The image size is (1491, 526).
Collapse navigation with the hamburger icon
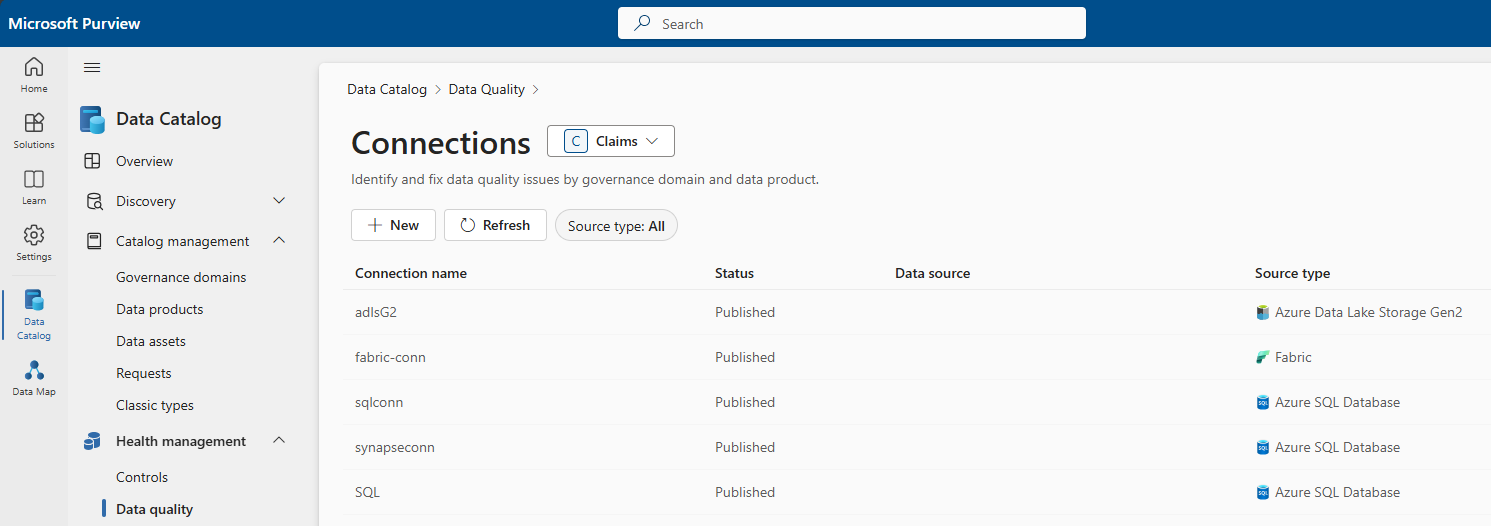point(92,67)
